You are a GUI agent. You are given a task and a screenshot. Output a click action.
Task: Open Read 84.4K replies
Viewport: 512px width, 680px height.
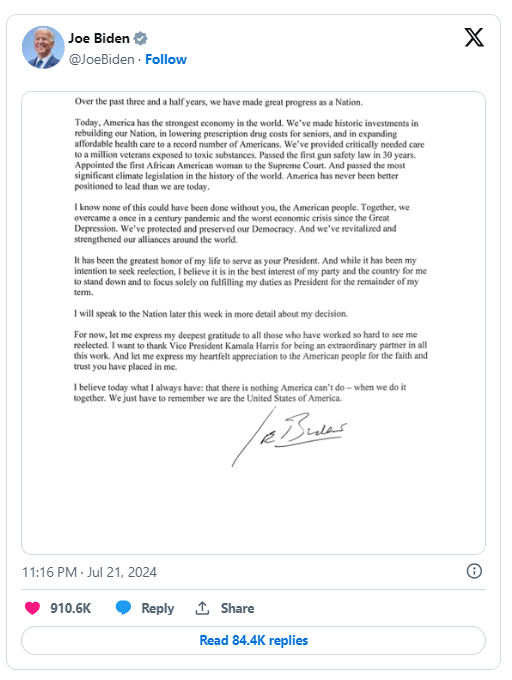253,640
